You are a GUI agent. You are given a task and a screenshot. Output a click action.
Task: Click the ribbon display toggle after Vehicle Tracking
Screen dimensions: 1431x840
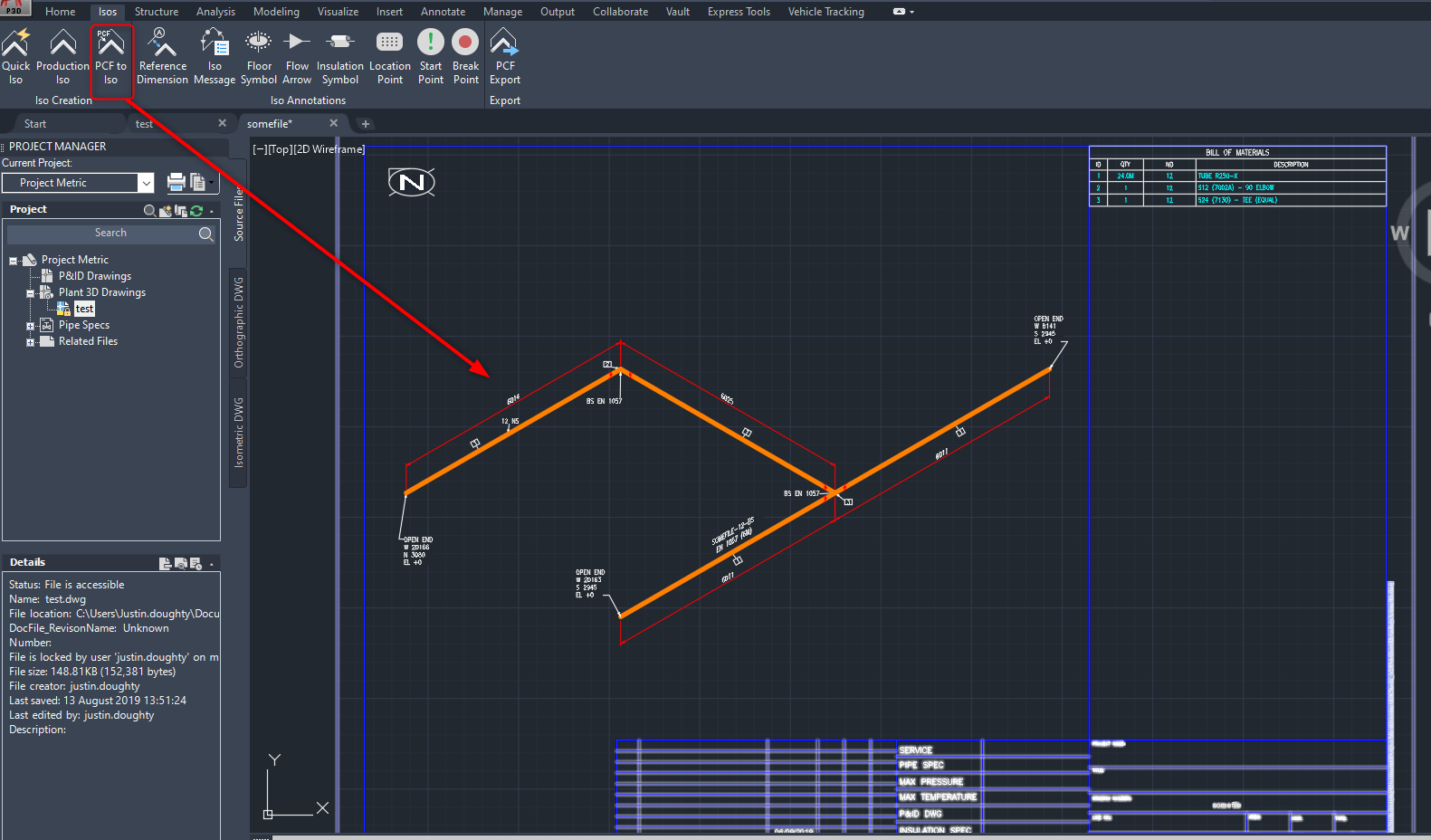pyautogui.click(x=903, y=12)
